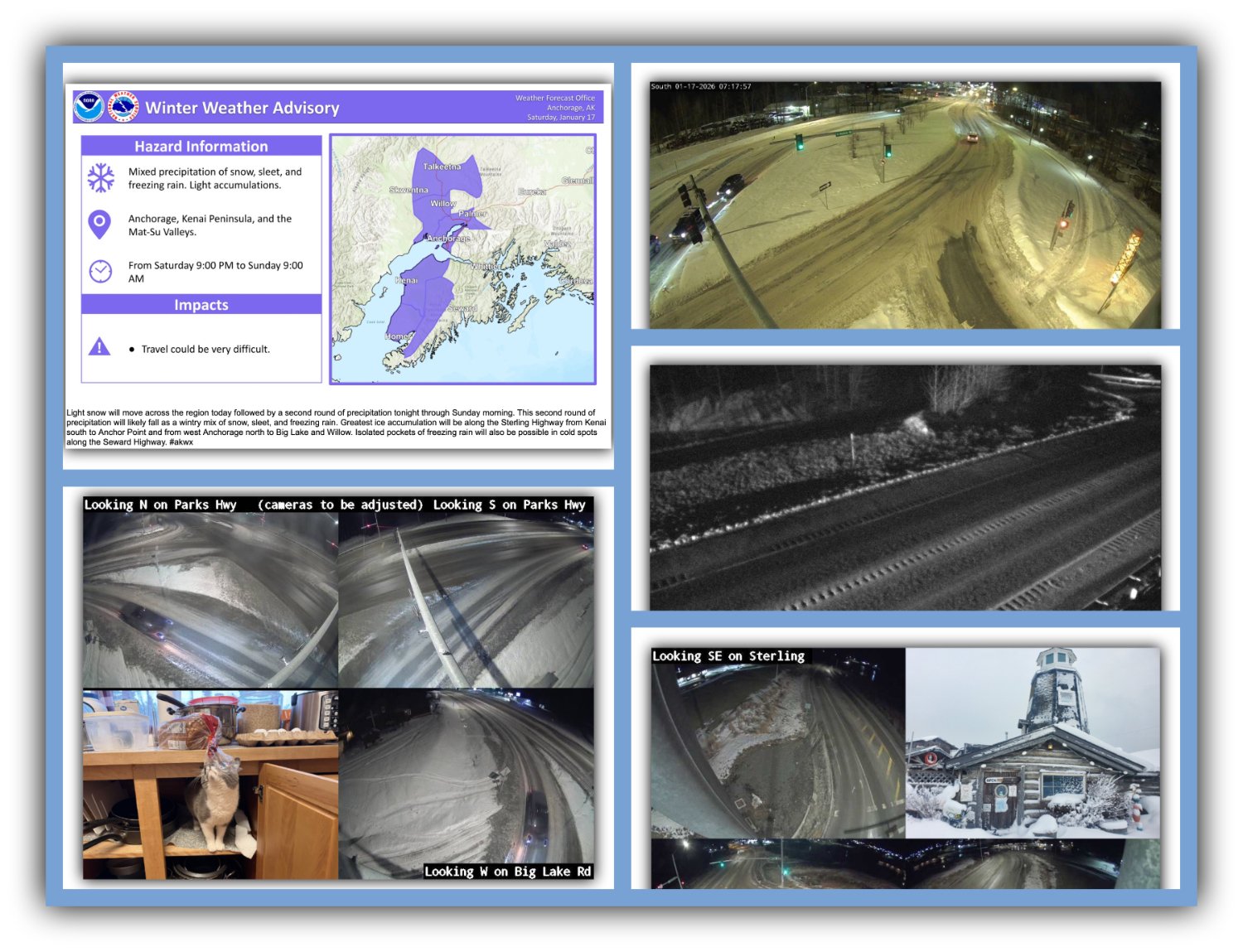
Task: Select the Impacts header bar
Action: [201, 305]
